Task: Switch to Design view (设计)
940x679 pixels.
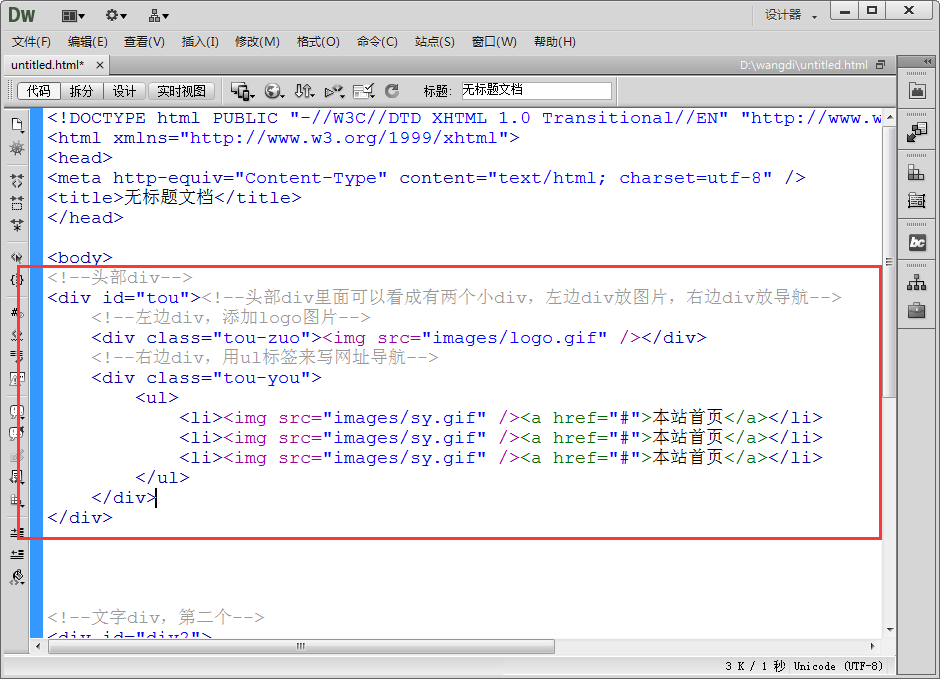Action: click(x=124, y=91)
